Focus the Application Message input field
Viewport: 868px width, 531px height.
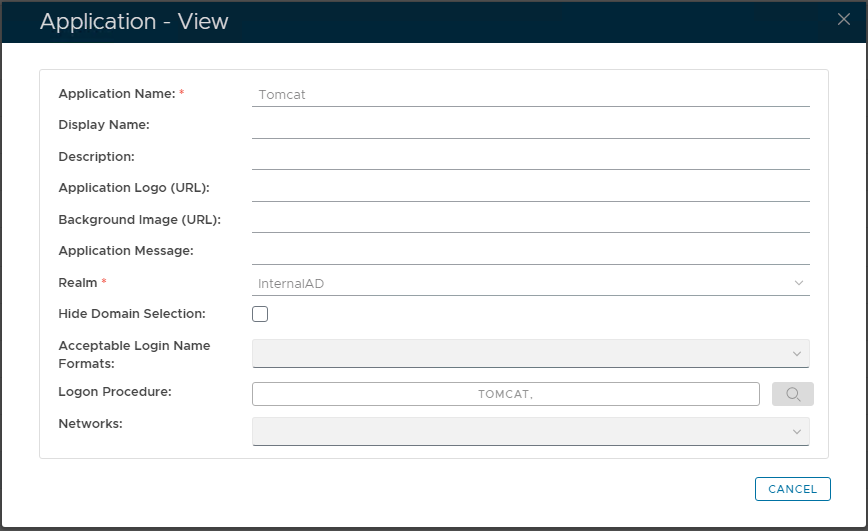(530, 252)
